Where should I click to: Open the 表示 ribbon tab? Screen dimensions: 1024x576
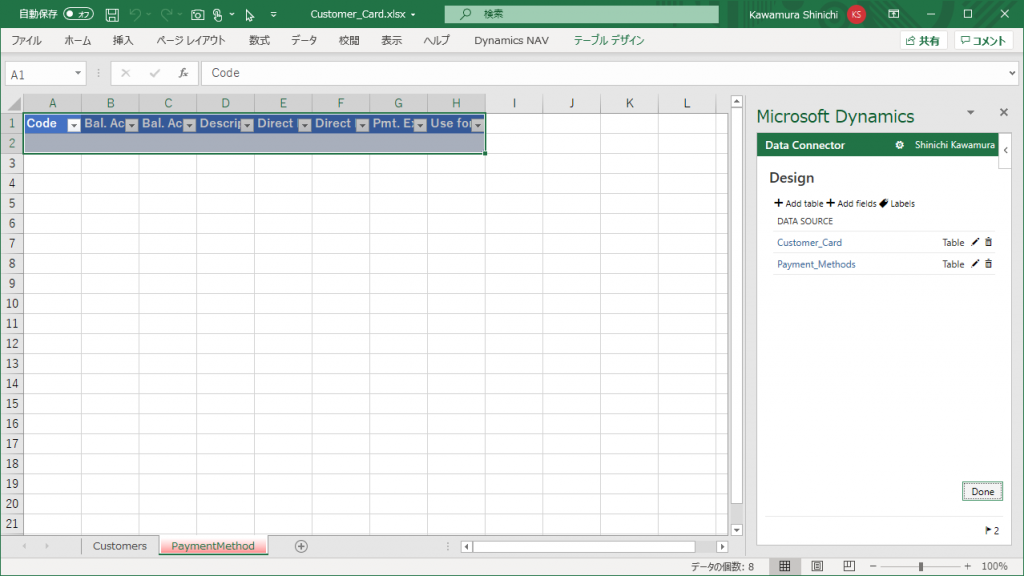(x=392, y=40)
